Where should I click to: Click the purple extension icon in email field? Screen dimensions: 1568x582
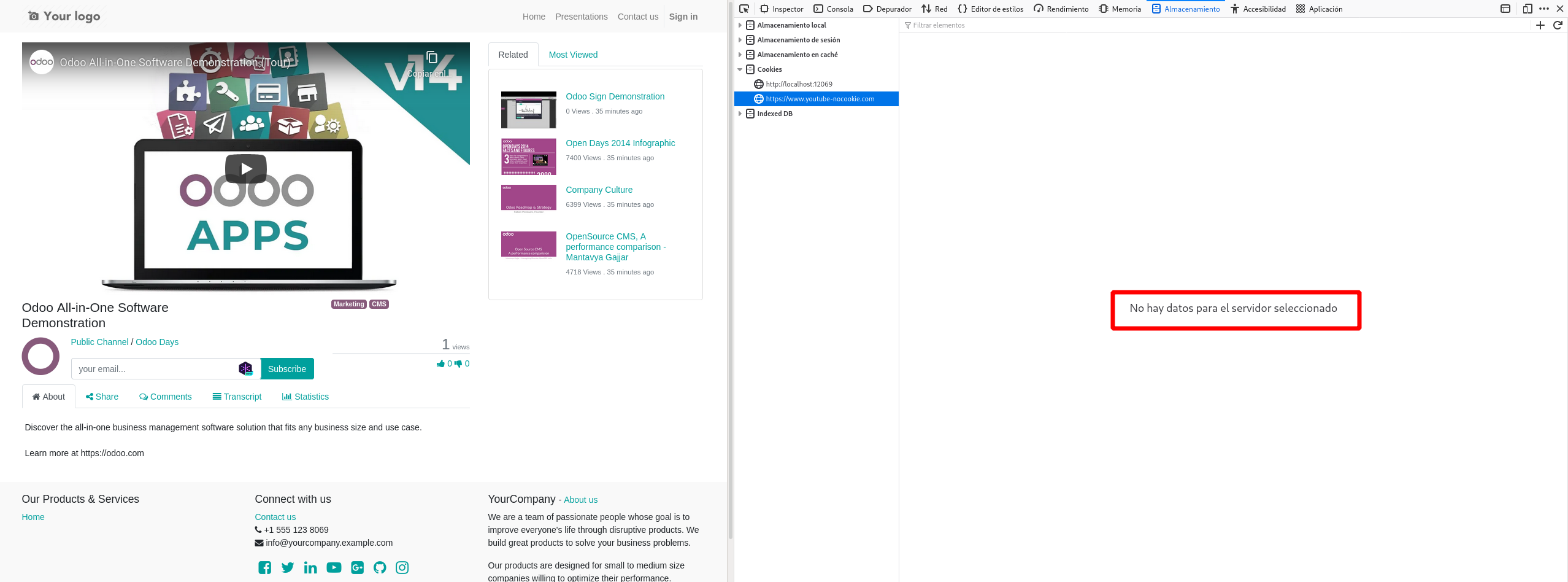pos(245,368)
